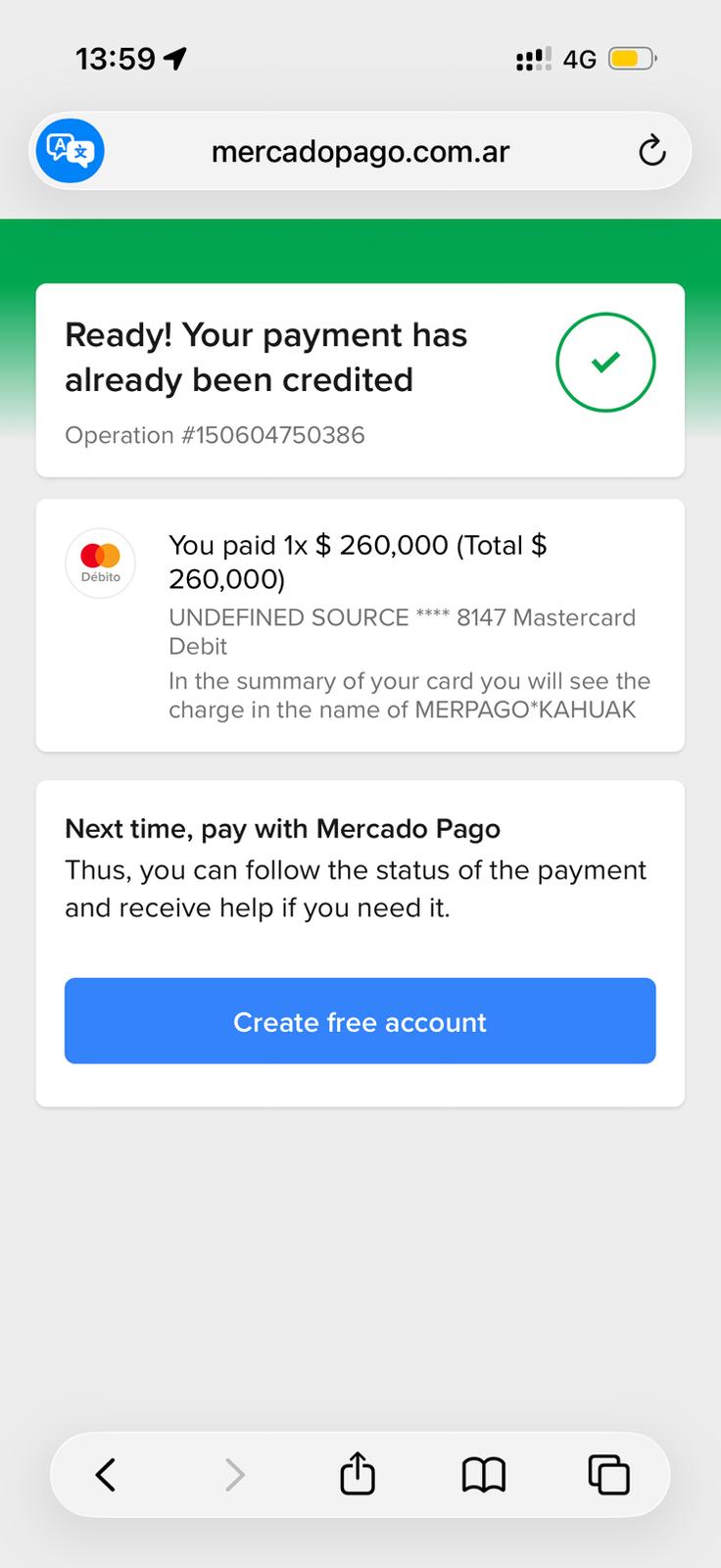Show all open Safari tabs
This screenshot has width=721, height=1568.
(608, 1474)
